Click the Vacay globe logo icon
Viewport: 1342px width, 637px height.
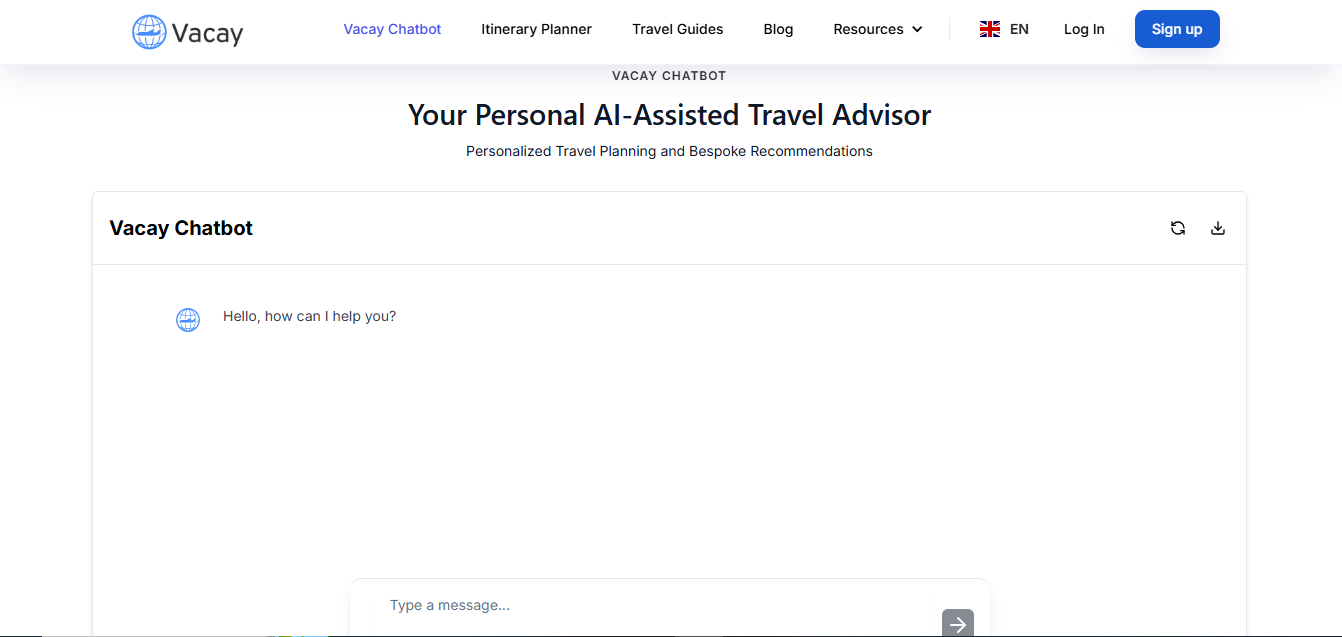click(149, 32)
